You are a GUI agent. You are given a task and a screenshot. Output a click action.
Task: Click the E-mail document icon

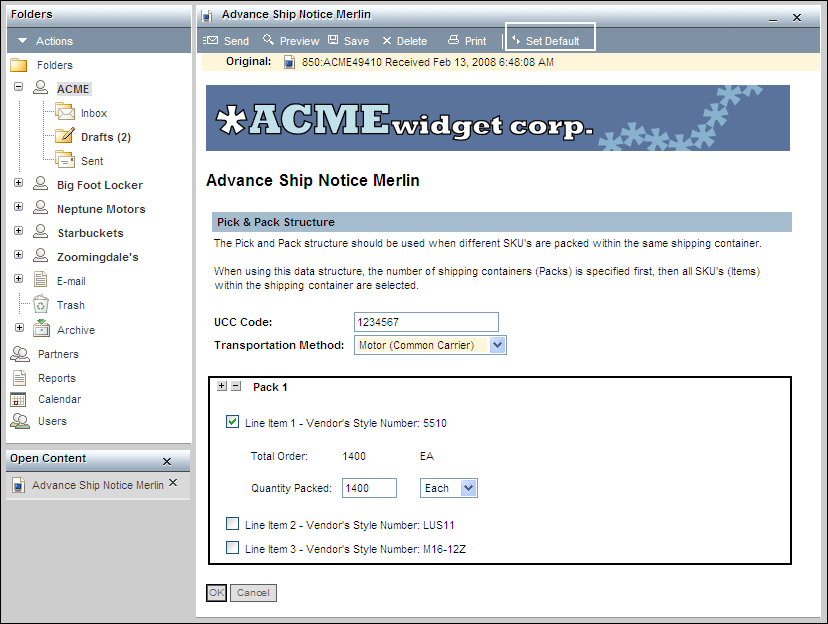(x=41, y=279)
